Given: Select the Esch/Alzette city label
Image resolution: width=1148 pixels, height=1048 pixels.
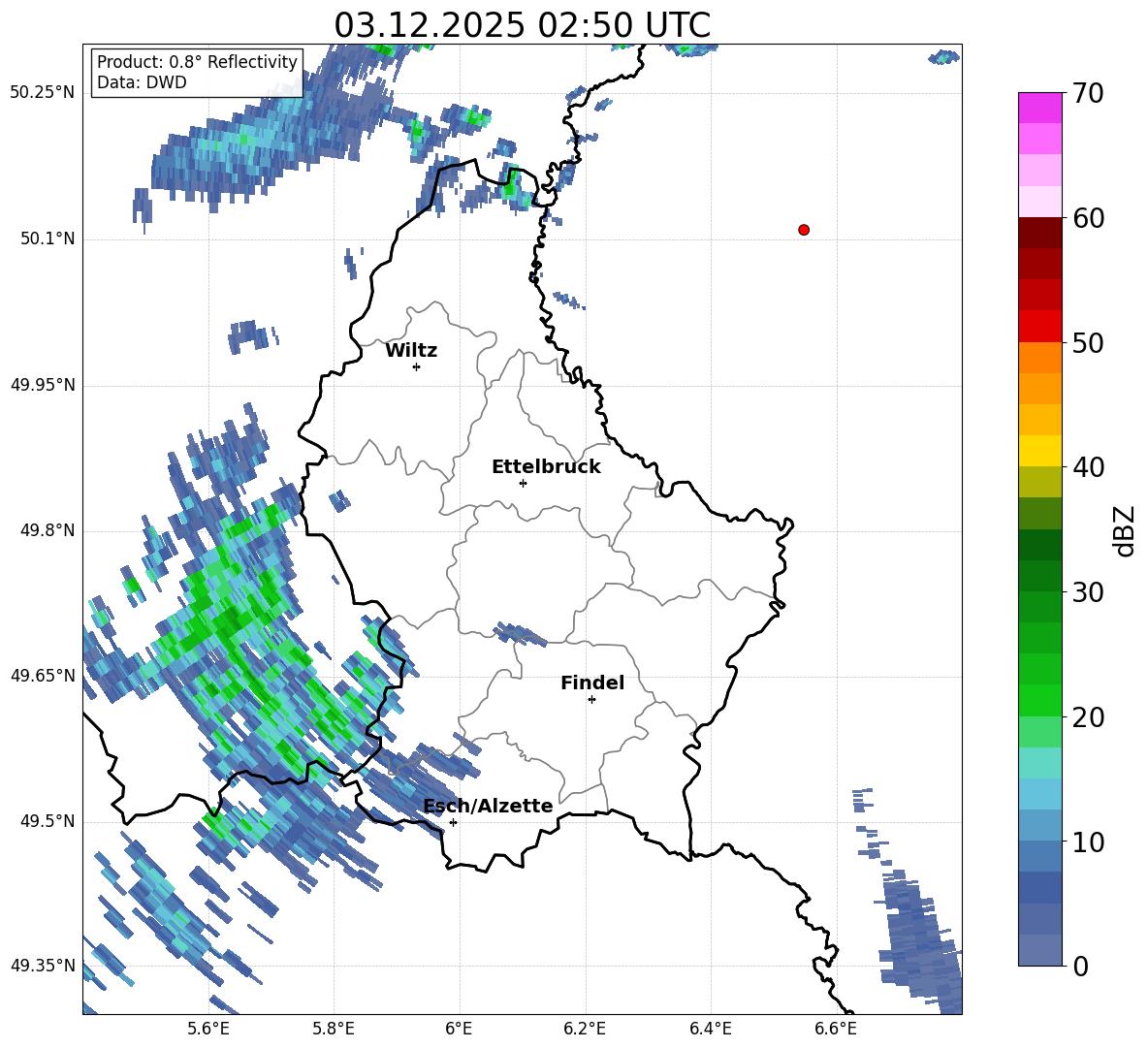Looking at the screenshot, I should (489, 806).
